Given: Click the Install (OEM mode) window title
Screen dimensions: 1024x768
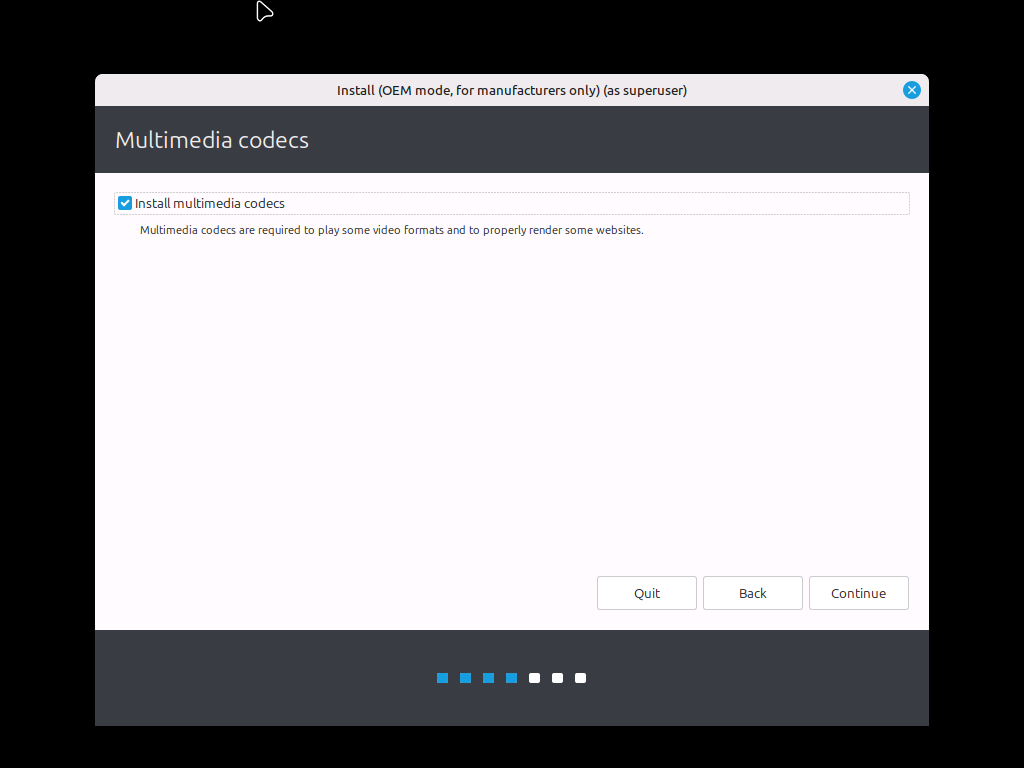Looking at the screenshot, I should (511, 90).
